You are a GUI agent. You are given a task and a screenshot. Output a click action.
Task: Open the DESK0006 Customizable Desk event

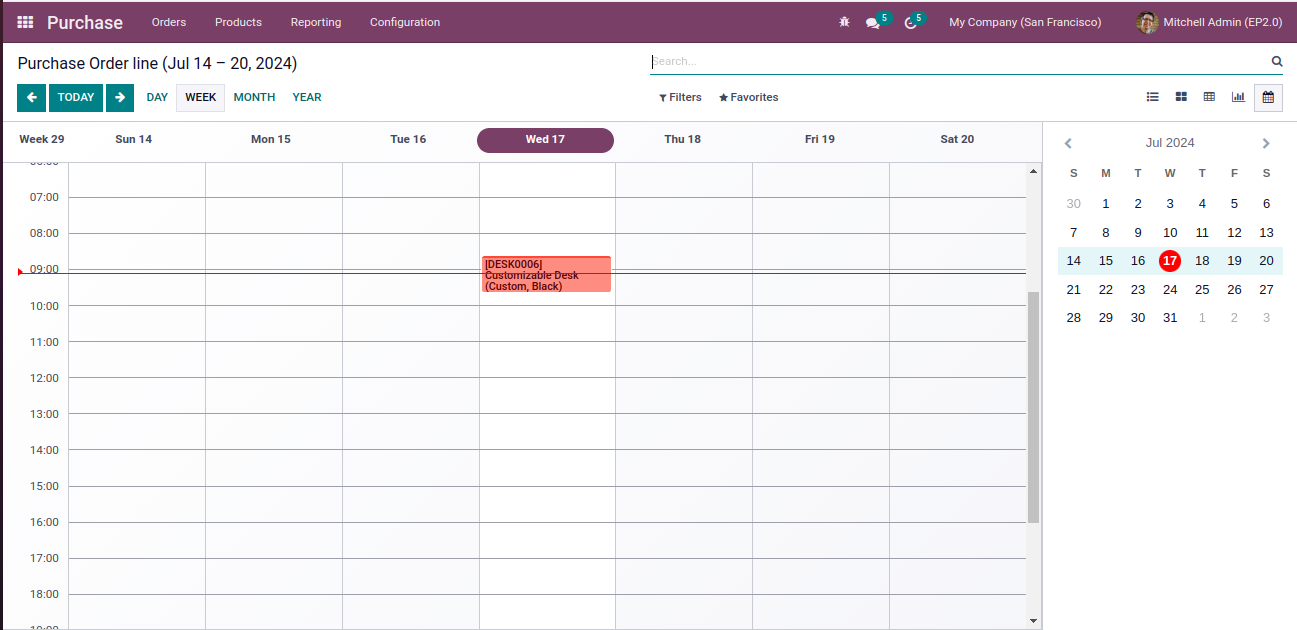546,274
